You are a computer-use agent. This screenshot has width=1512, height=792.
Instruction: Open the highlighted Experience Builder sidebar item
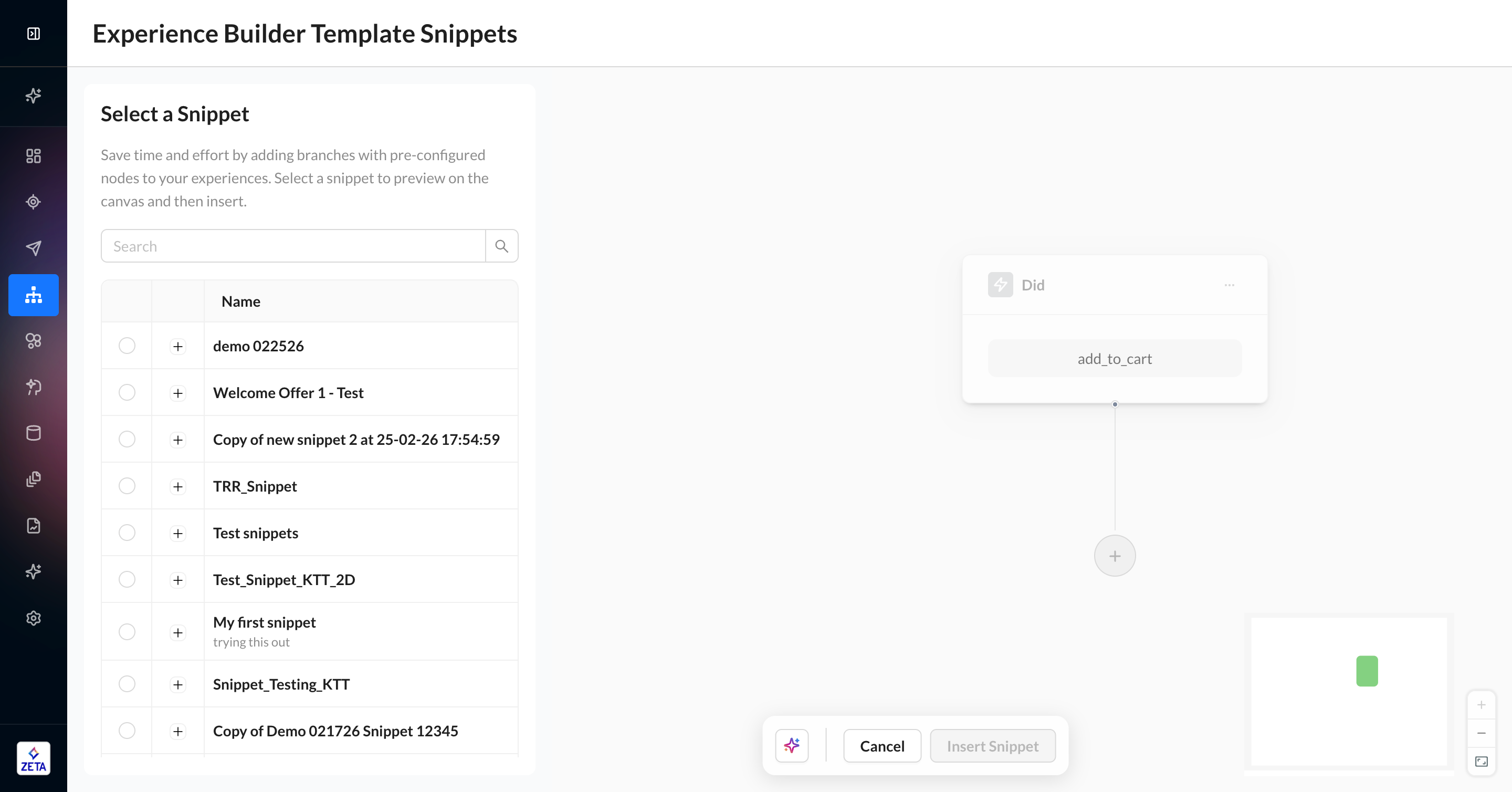pyautogui.click(x=34, y=295)
